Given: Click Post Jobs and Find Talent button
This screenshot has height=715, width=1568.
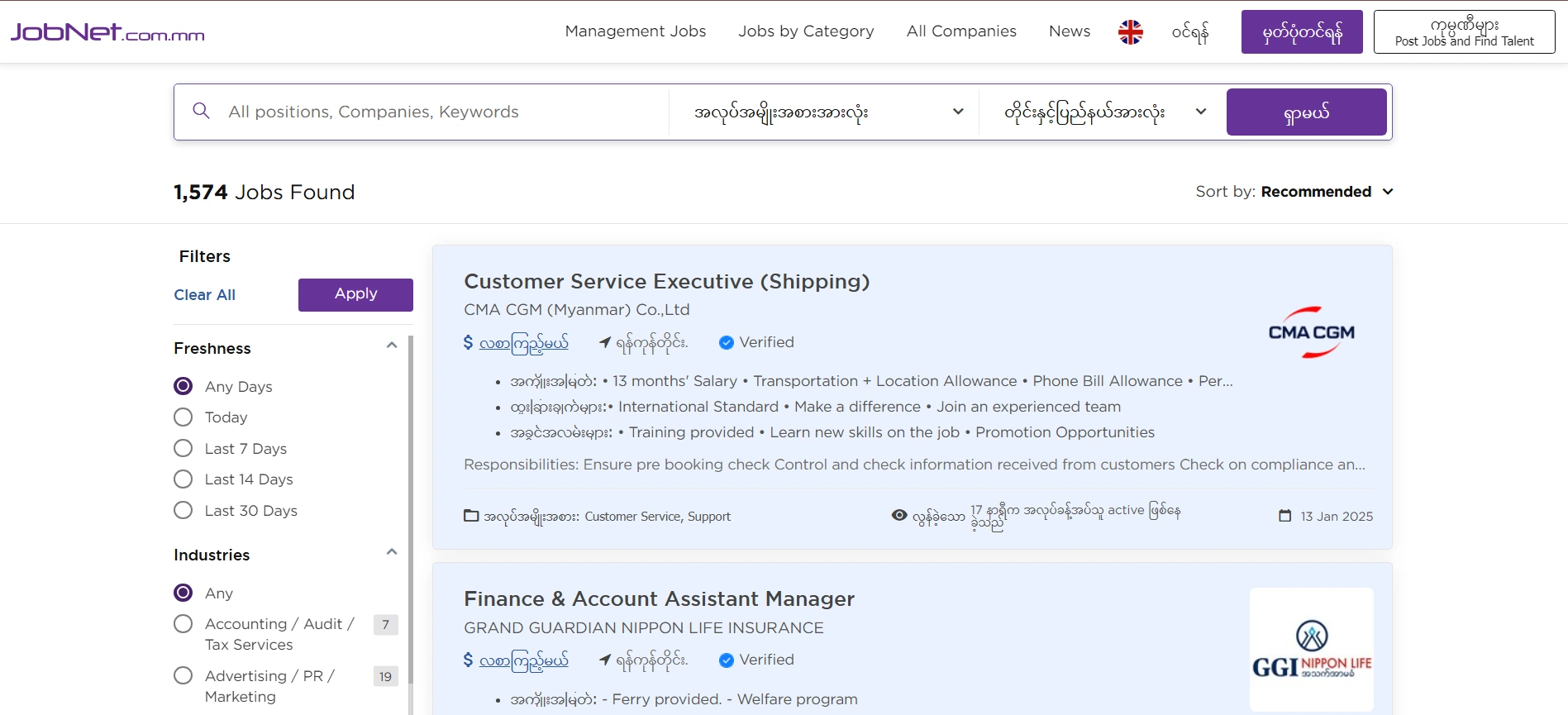Looking at the screenshot, I should tap(1464, 32).
